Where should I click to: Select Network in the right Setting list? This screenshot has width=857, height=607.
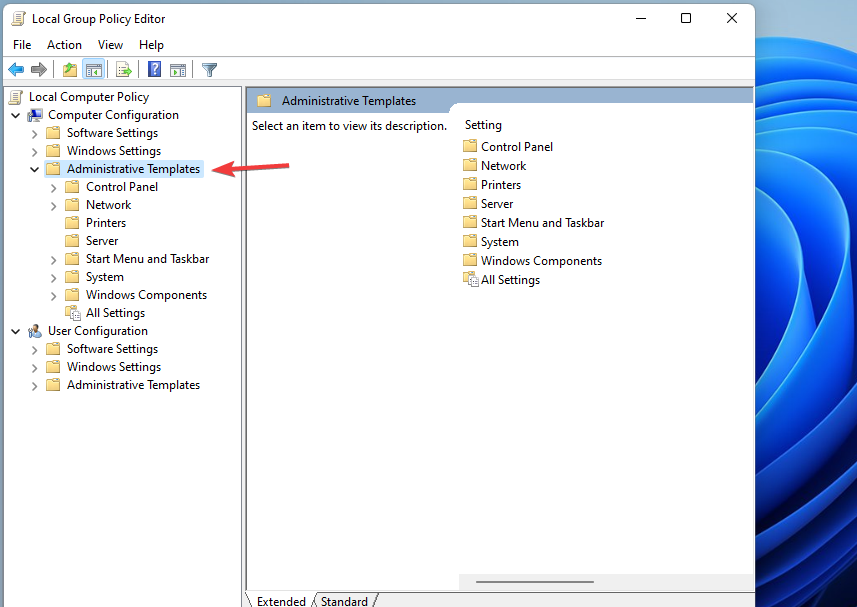point(503,166)
